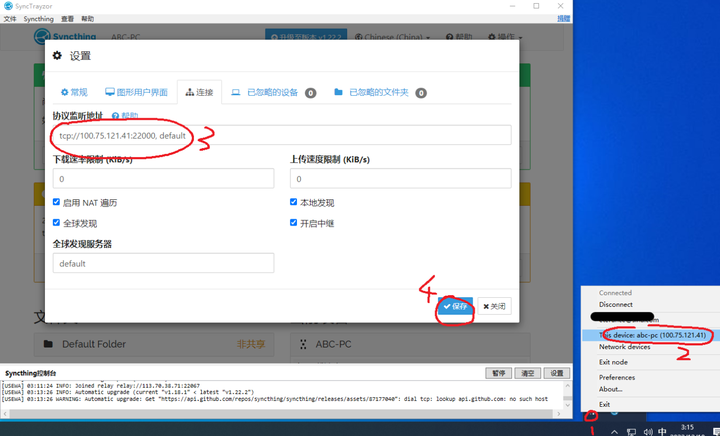Click the 设置 console button
The height and width of the screenshot is (436, 720).
tap(557, 373)
